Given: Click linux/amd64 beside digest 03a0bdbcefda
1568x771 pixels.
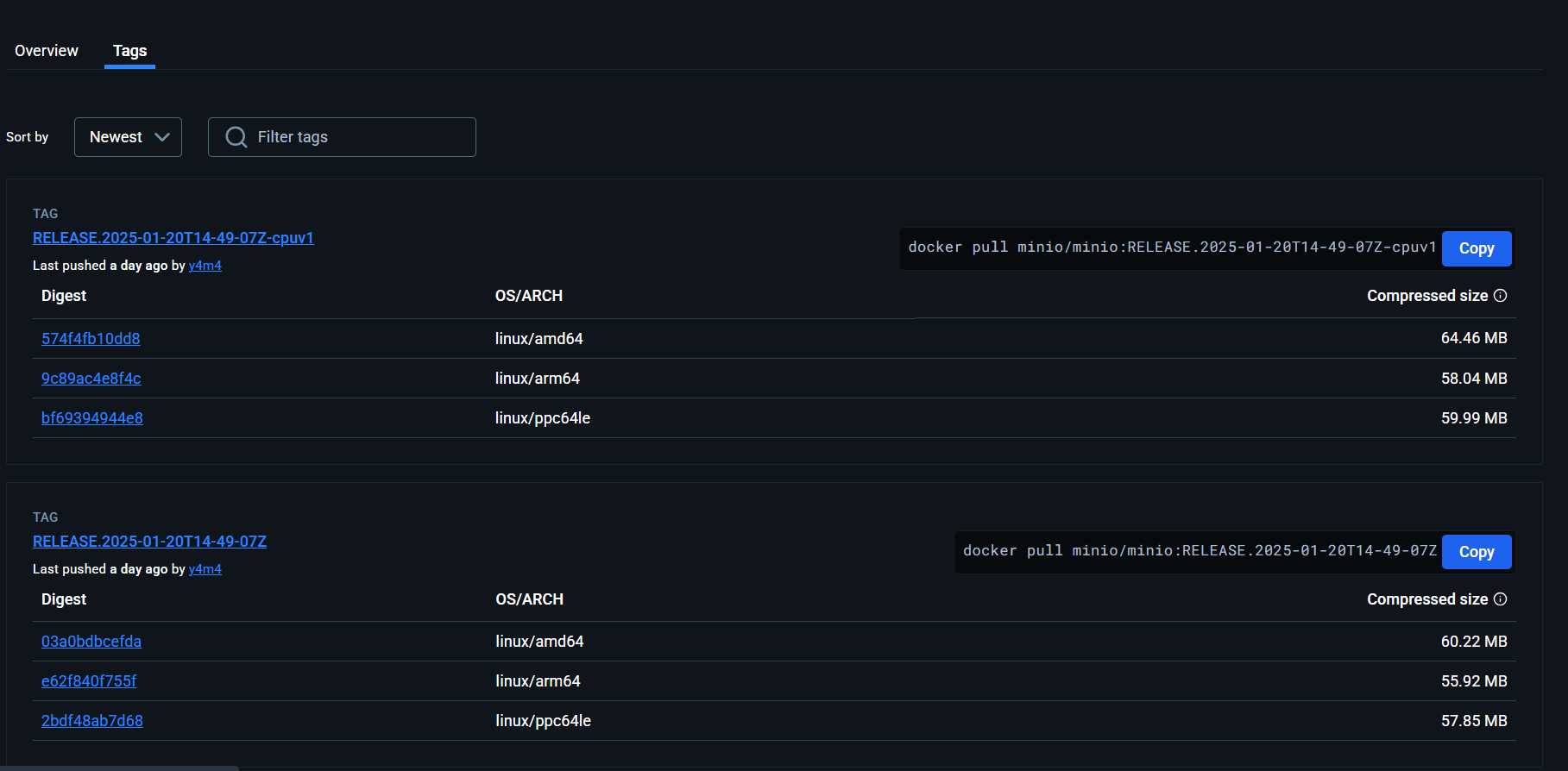Looking at the screenshot, I should click(539, 642).
